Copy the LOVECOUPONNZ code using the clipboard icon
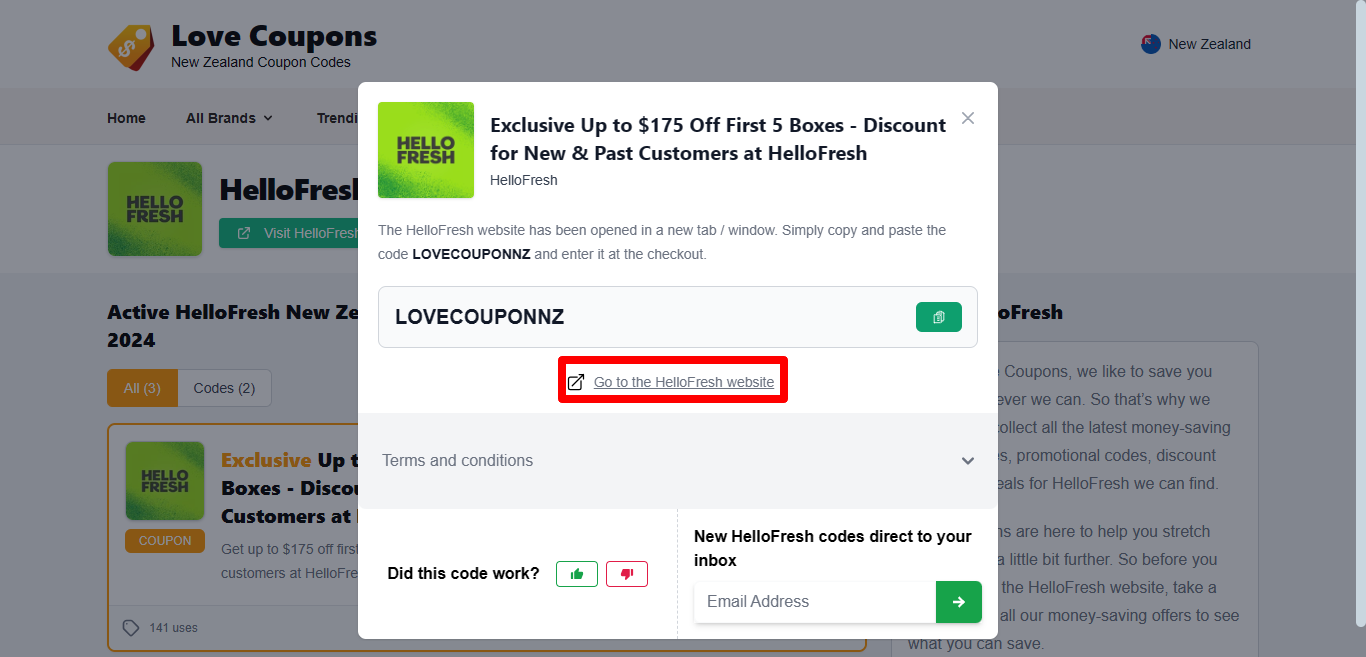Screen dimensions: 1366x657 938,317
